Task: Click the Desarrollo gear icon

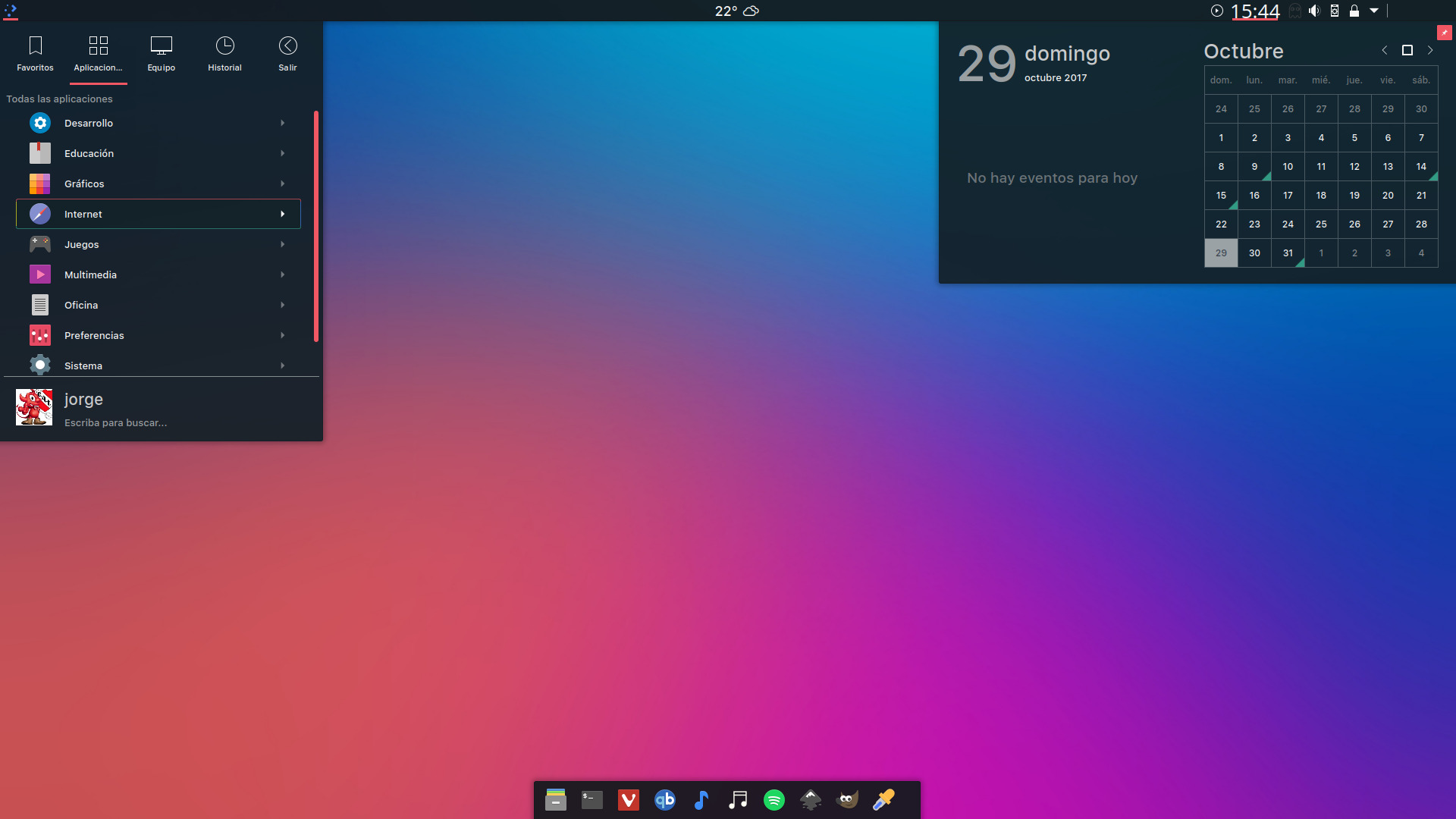Action: tap(40, 123)
